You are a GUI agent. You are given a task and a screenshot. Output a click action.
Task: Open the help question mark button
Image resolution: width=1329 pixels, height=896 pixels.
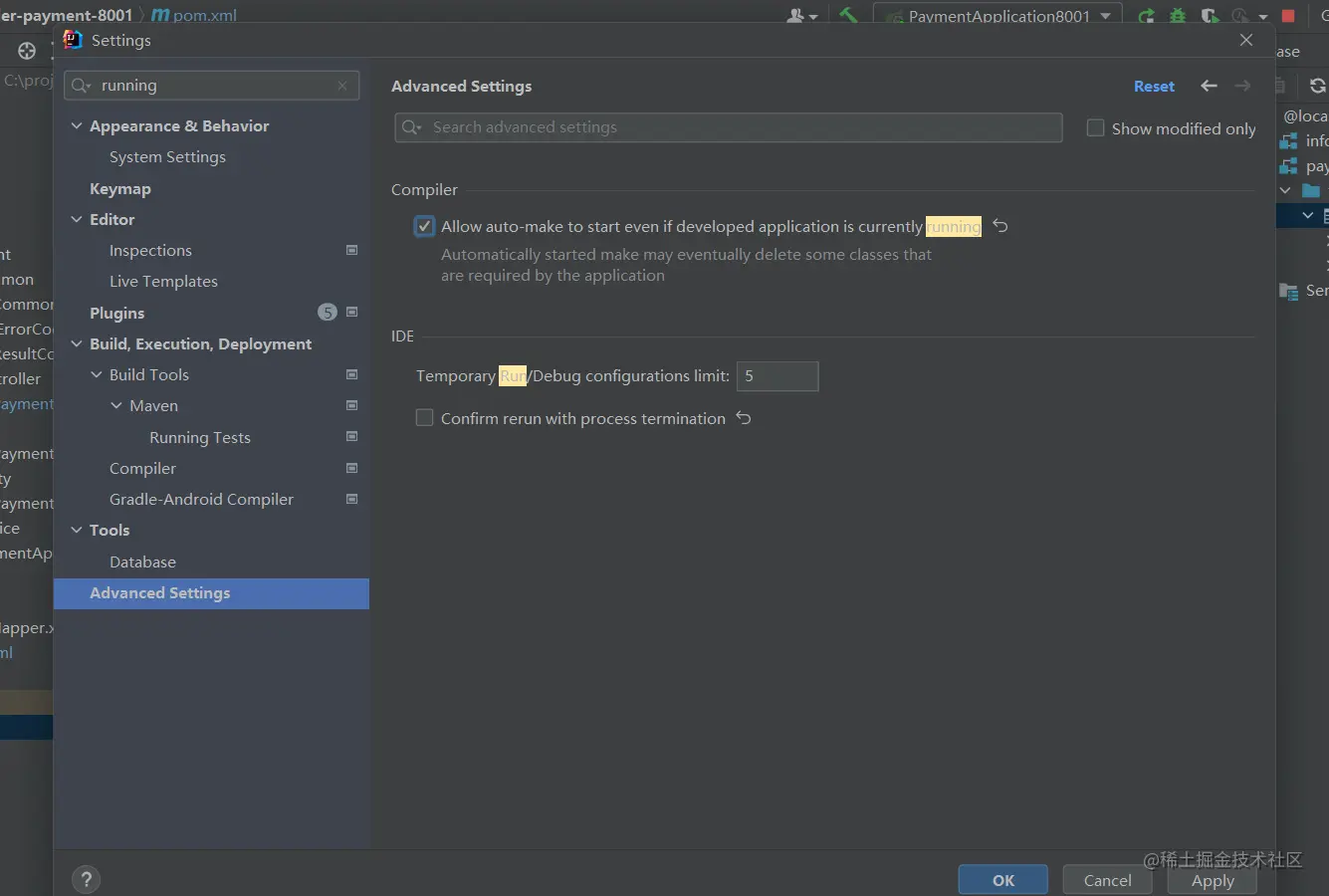click(87, 879)
